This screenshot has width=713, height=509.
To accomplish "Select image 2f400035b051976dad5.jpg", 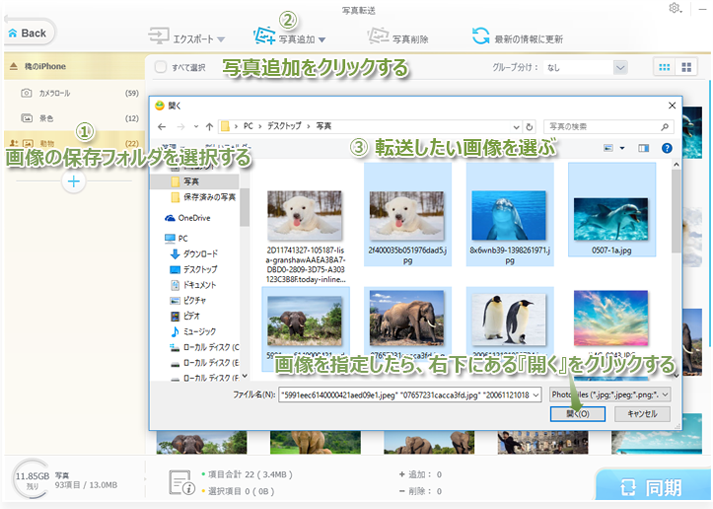I will click(x=407, y=216).
